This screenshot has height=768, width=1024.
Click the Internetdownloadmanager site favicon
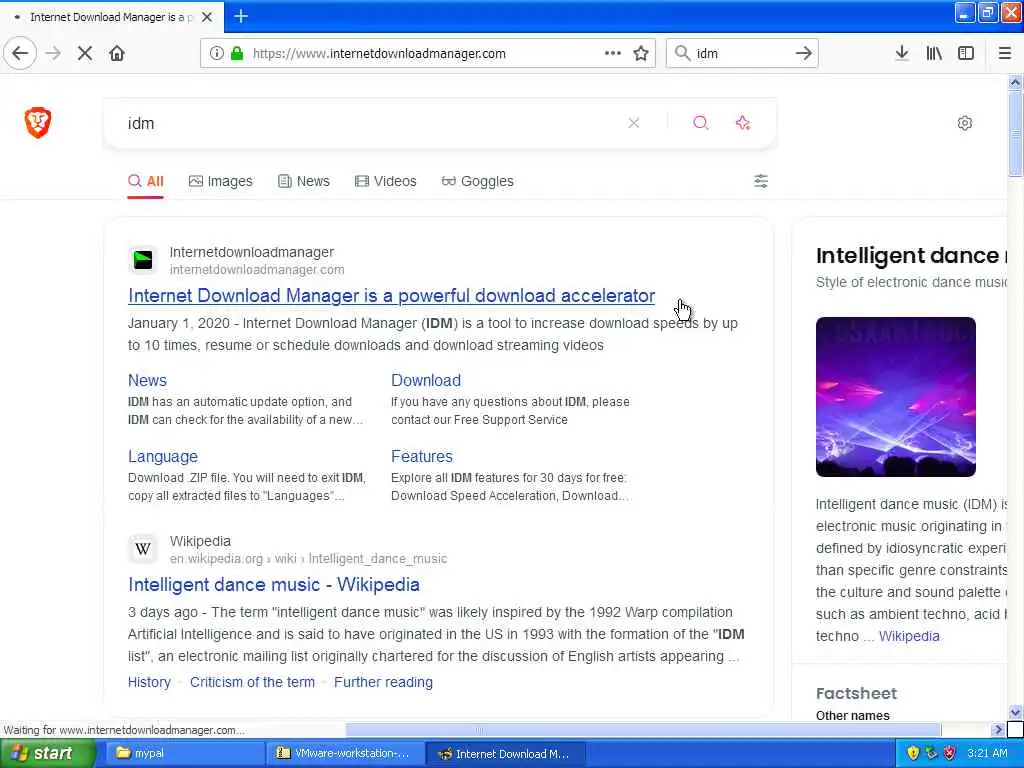click(x=143, y=260)
